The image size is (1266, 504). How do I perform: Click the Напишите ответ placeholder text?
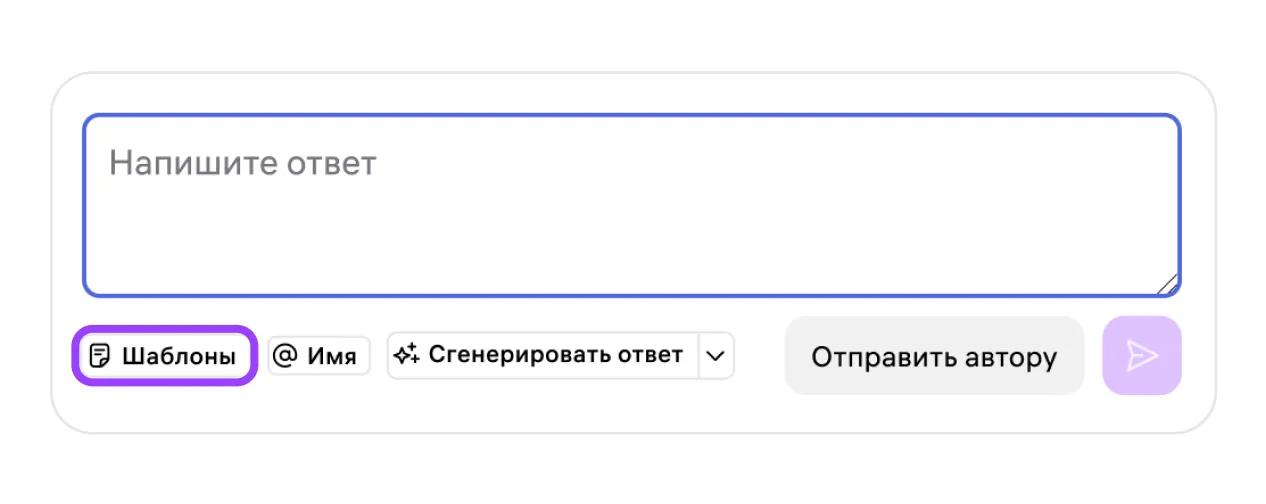tap(243, 164)
